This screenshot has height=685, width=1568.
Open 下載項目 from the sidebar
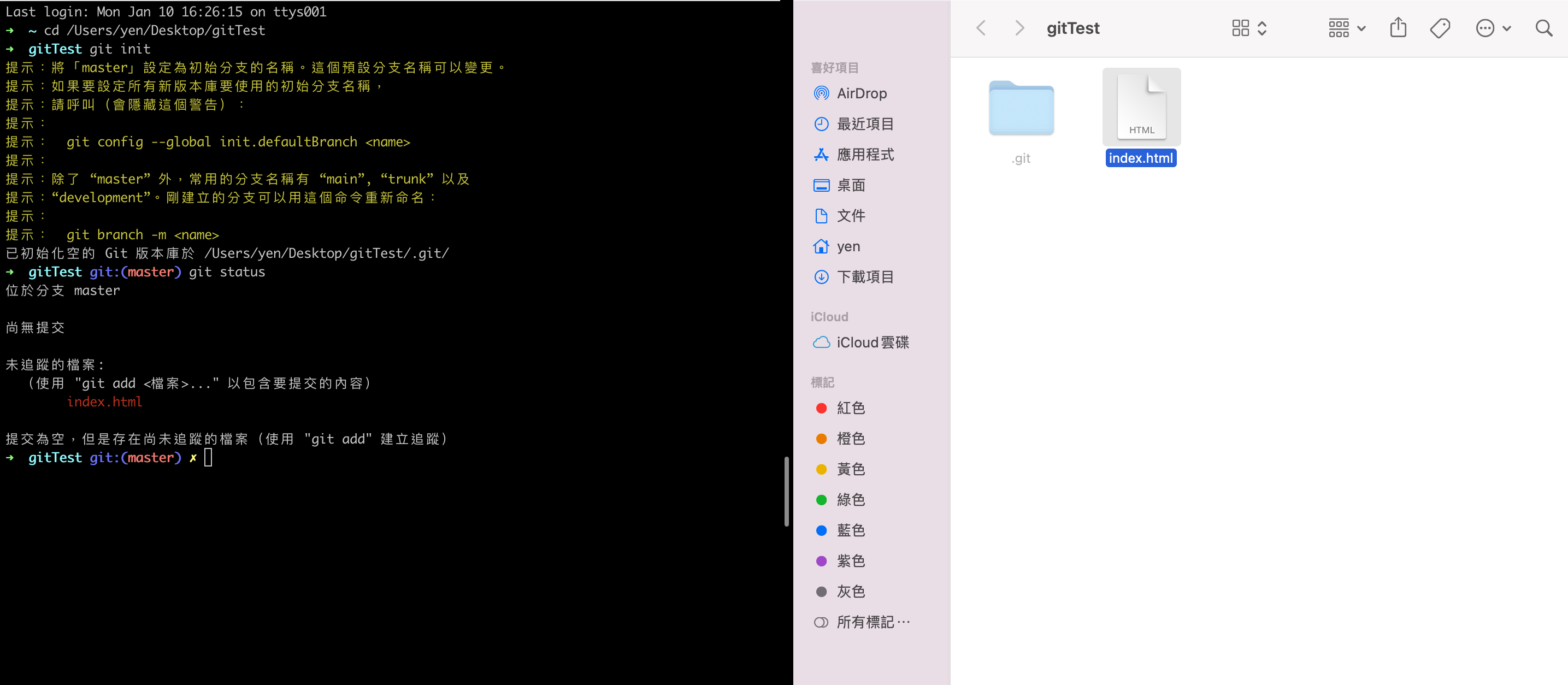coord(865,277)
